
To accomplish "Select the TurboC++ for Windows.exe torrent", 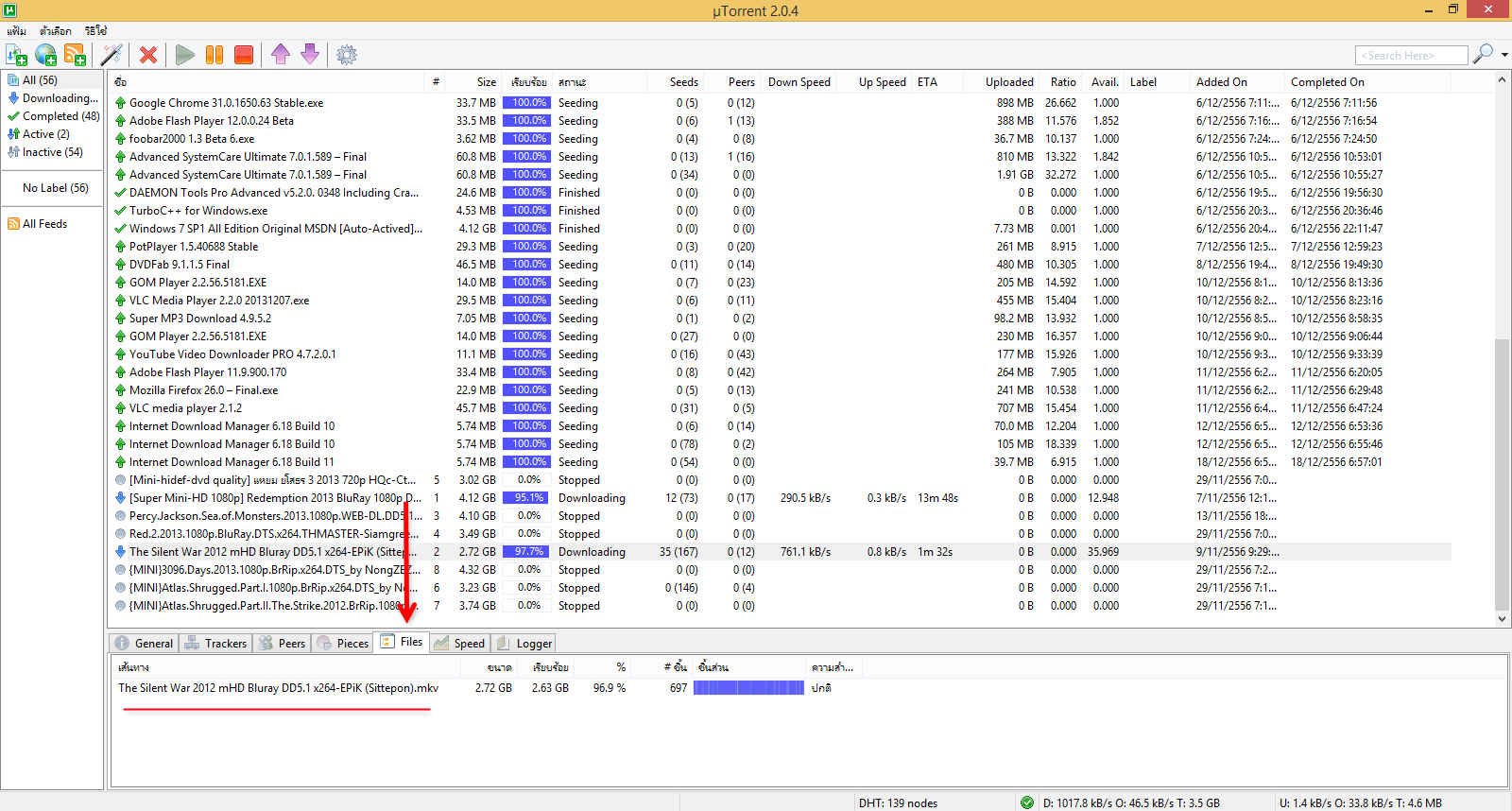I will (198, 211).
